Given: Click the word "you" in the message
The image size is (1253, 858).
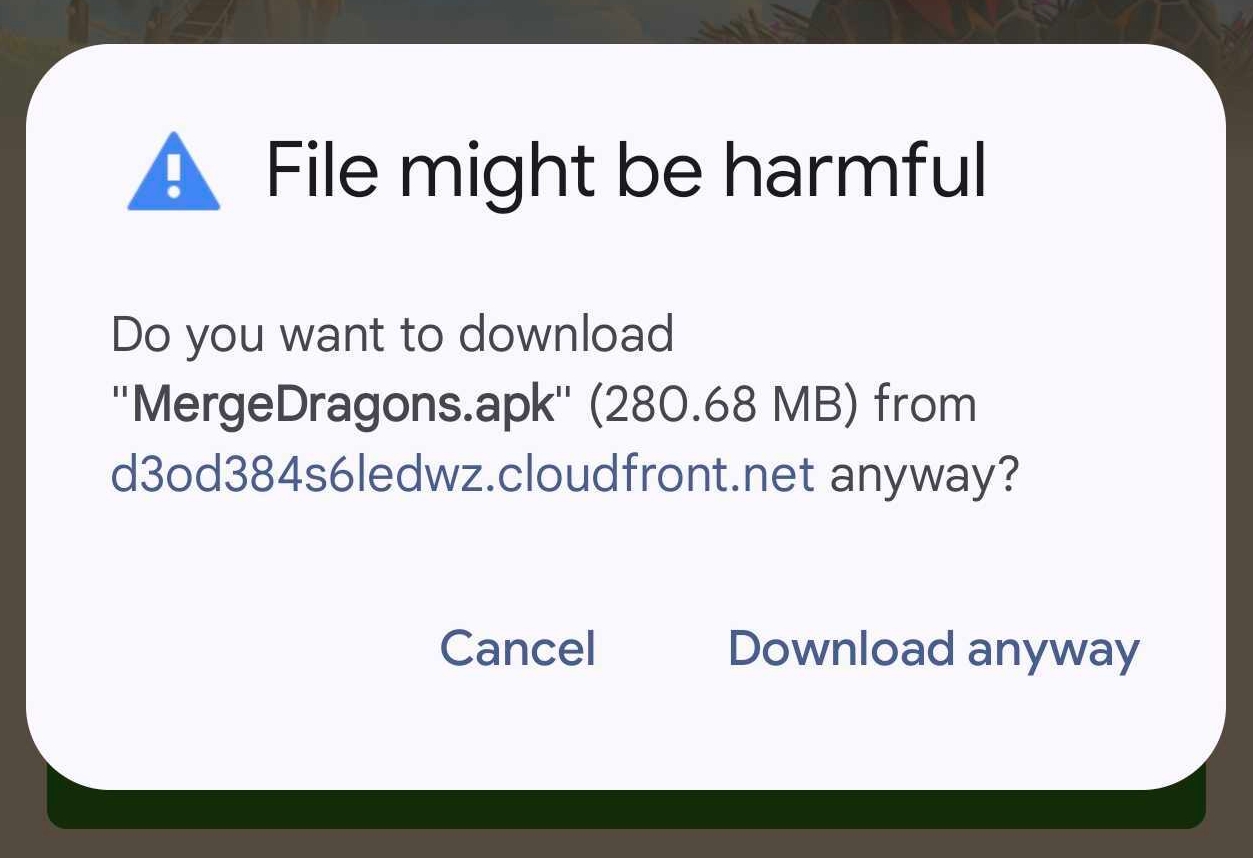Looking at the screenshot, I should [x=223, y=337].
